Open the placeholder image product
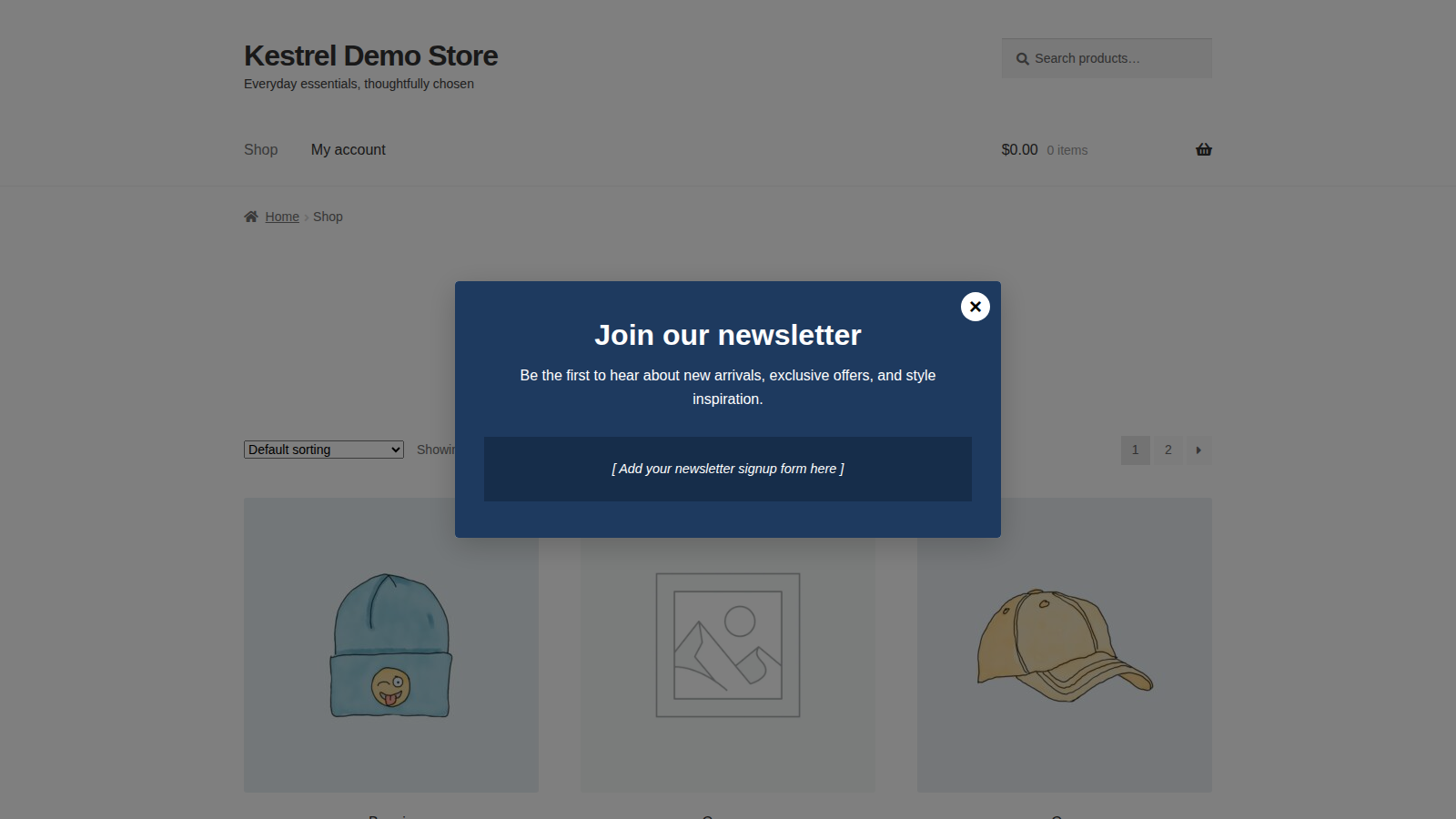 pos(728,645)
